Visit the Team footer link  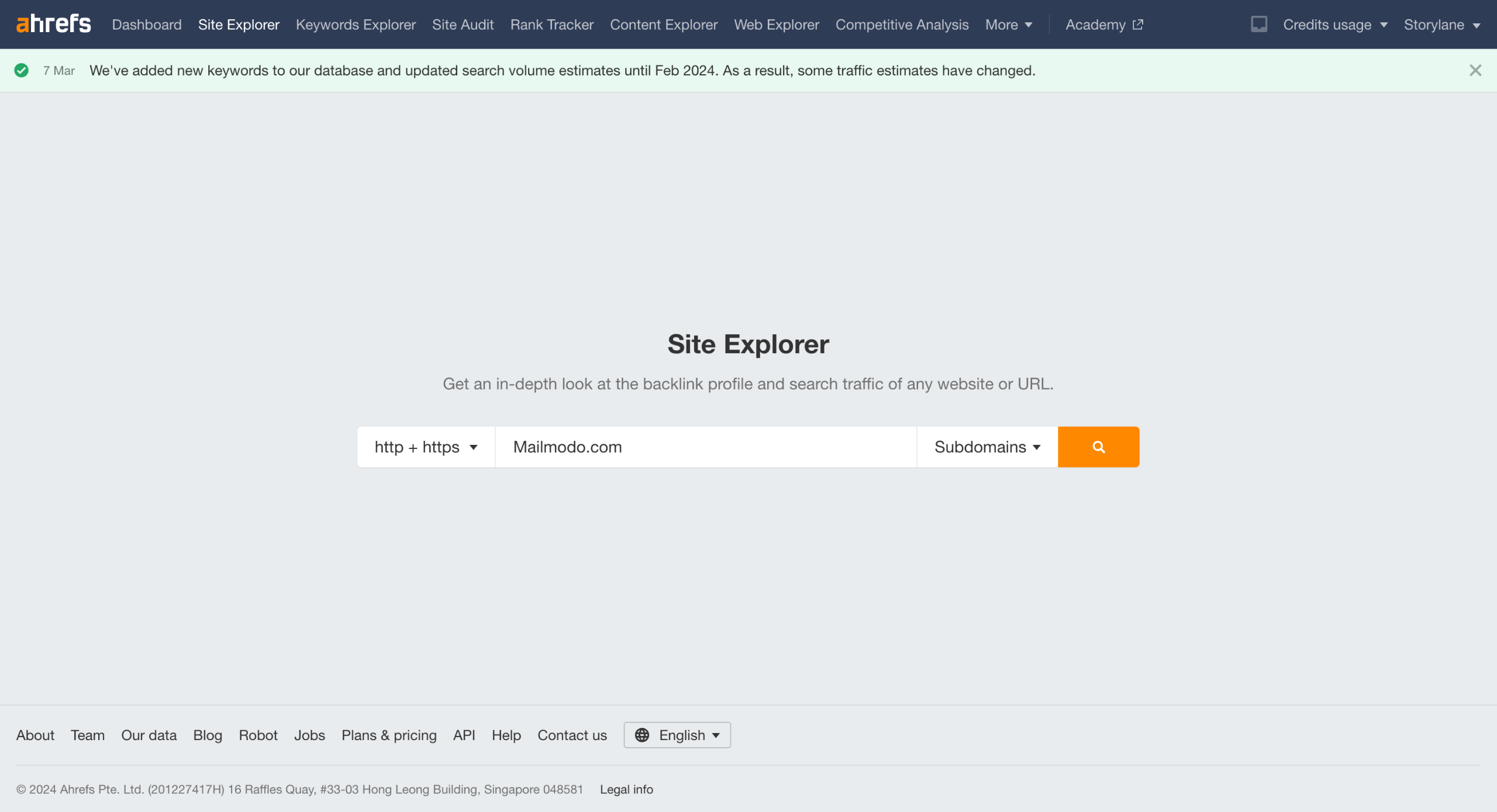pos(88,735)
